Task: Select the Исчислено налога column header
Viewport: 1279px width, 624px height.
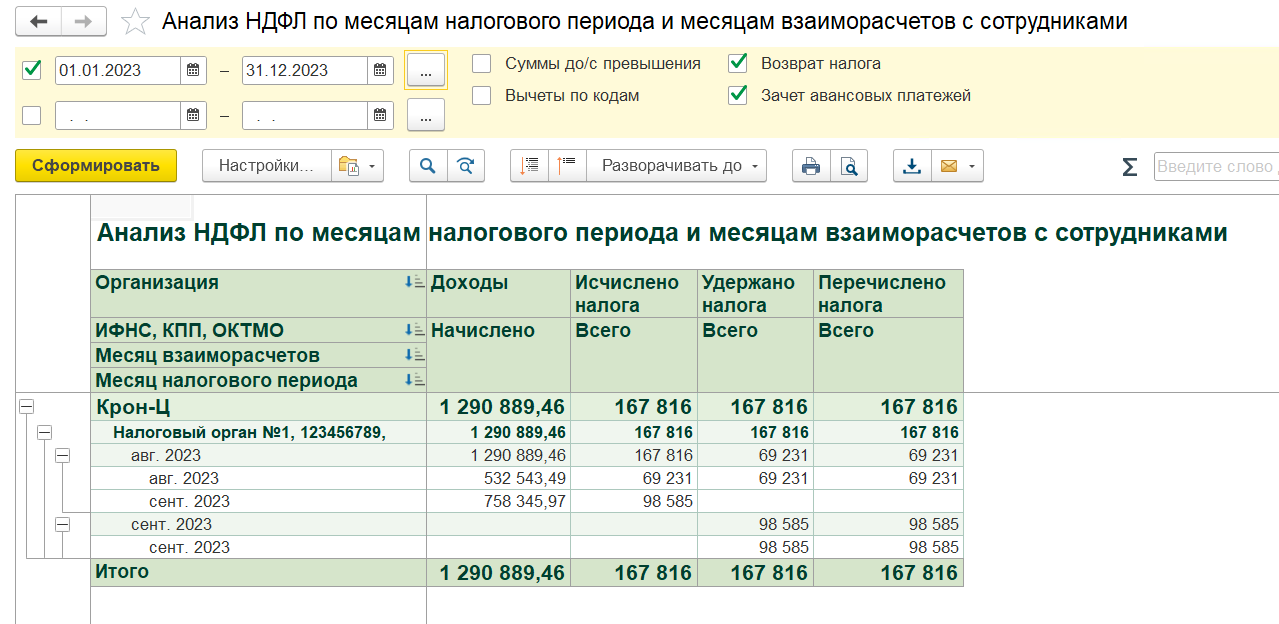Action: pos(634,294)
